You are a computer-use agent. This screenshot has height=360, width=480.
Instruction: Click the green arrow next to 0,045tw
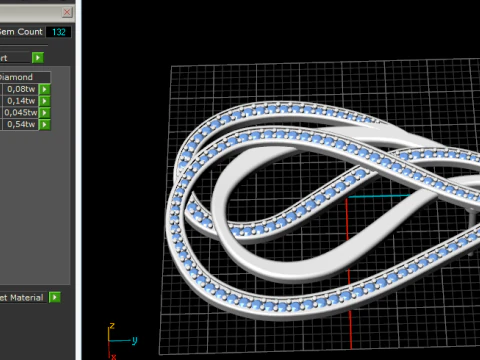45,113
